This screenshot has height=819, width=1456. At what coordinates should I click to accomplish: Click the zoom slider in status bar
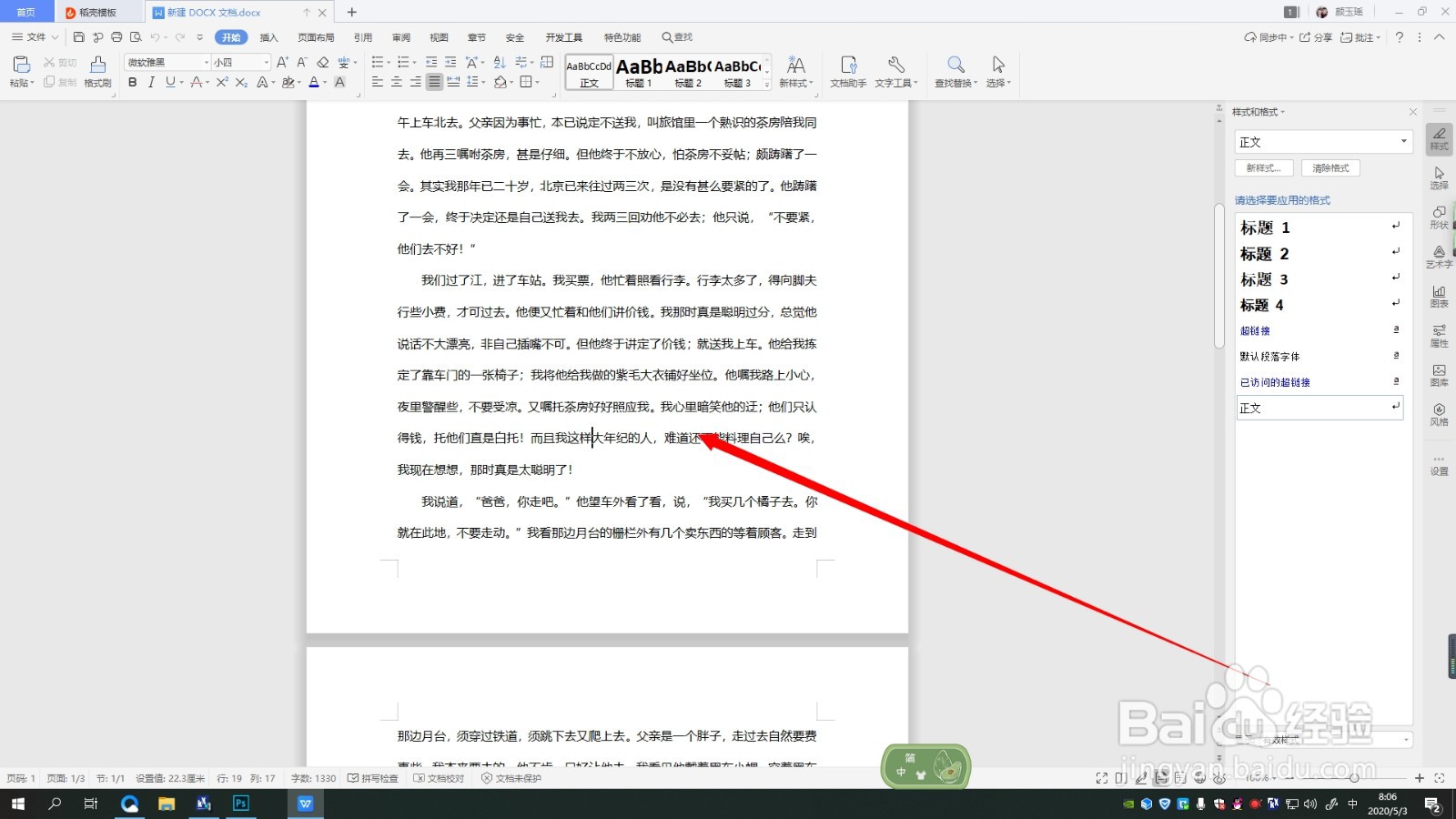pyautogui.click(x=1354, y=778)
